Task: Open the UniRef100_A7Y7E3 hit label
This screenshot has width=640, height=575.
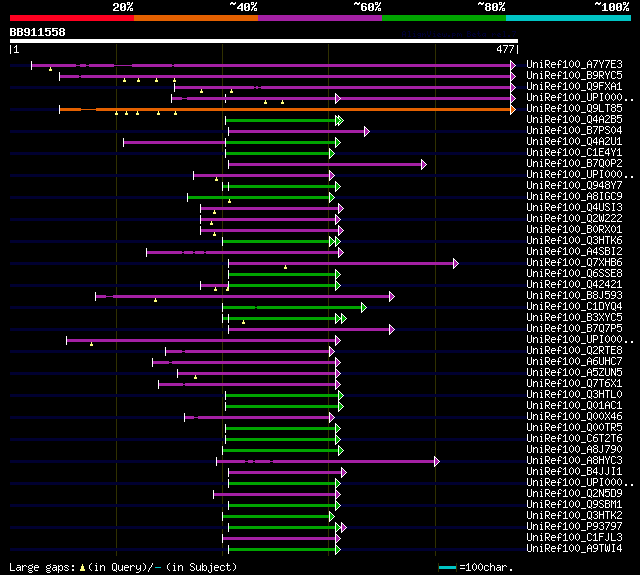Action: click(574, 64)
